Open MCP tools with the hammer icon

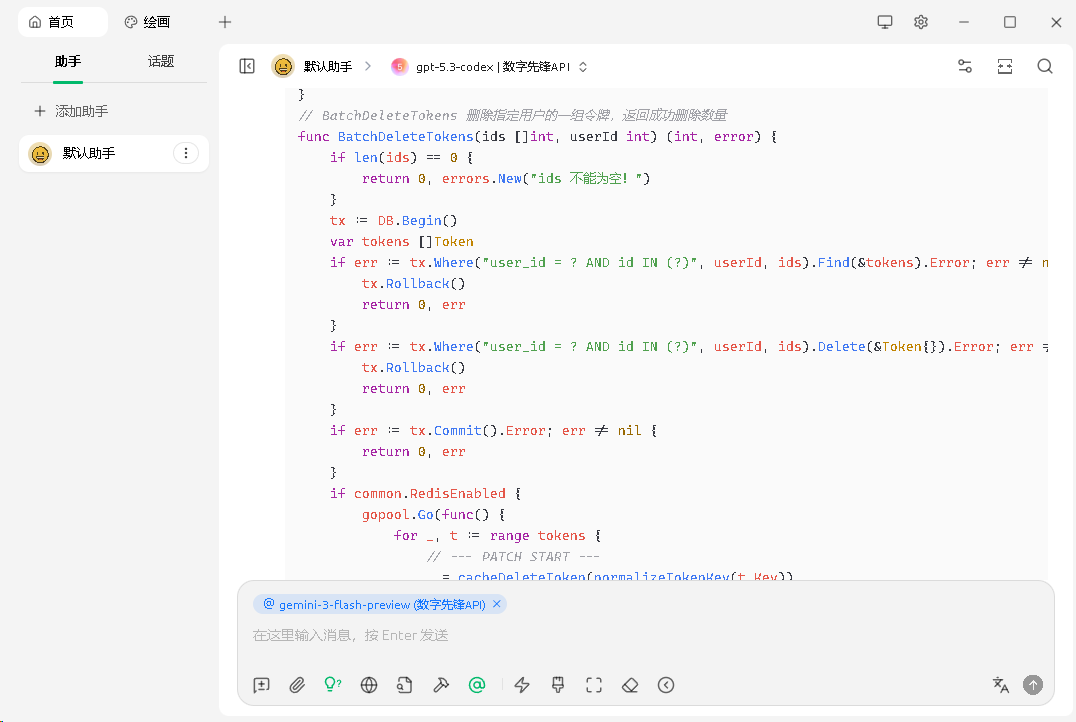[441, 685]
